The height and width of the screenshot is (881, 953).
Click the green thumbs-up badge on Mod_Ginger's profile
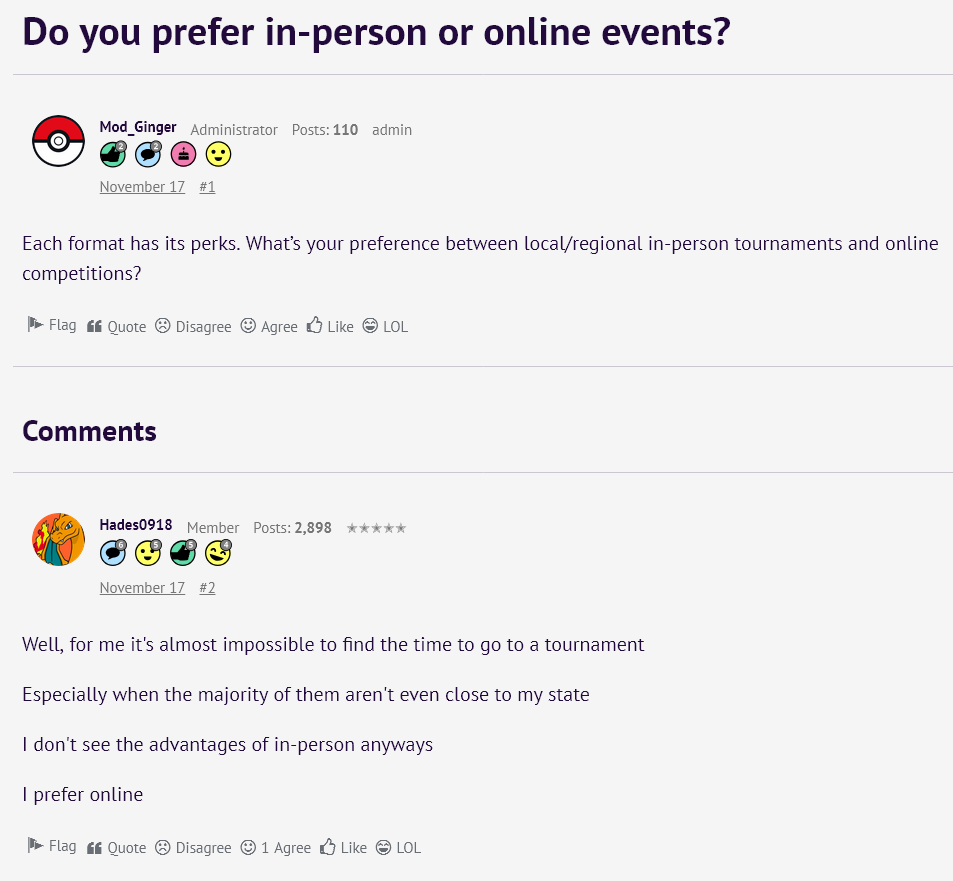[113, 154]
